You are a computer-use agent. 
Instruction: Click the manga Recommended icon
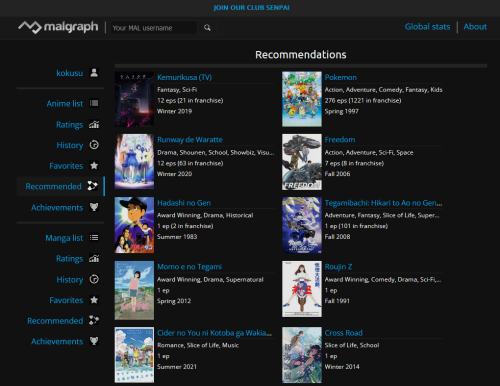pos(94,320)
